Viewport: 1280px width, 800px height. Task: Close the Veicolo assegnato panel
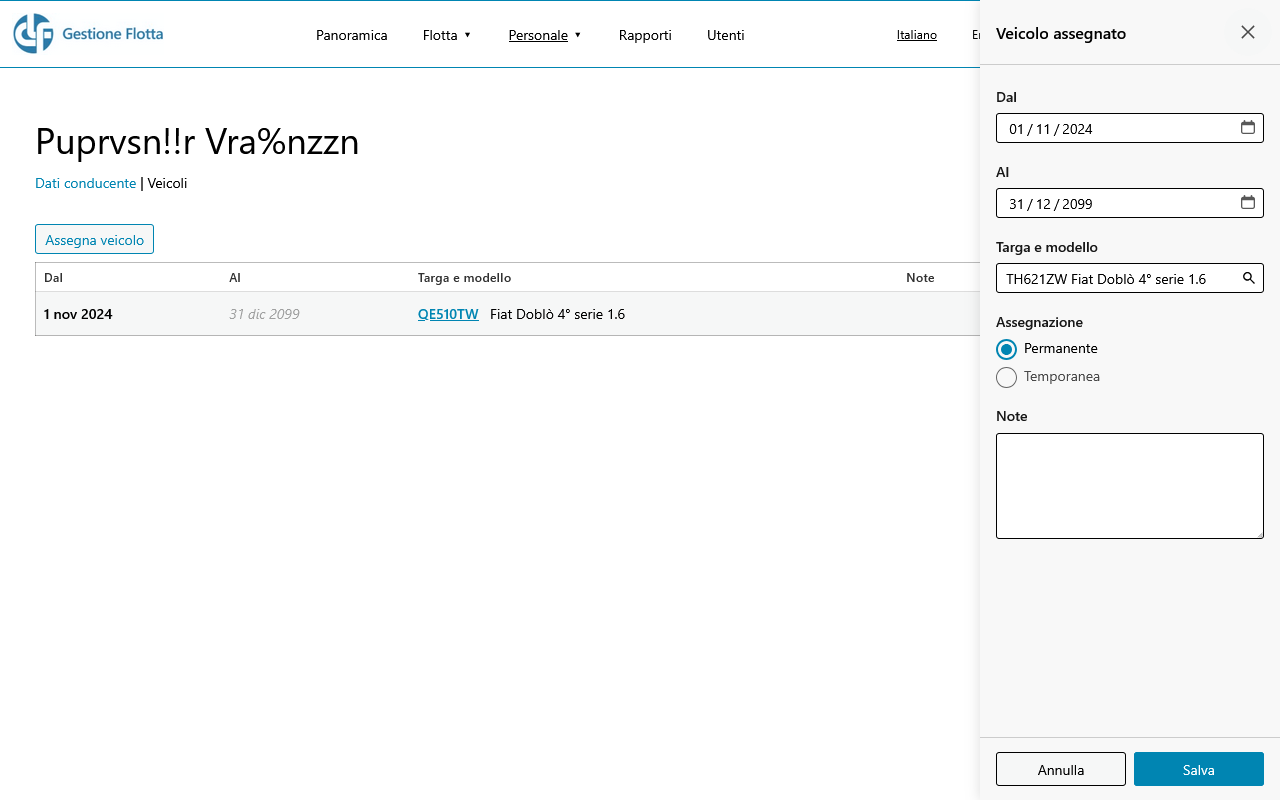[1248, 32]
